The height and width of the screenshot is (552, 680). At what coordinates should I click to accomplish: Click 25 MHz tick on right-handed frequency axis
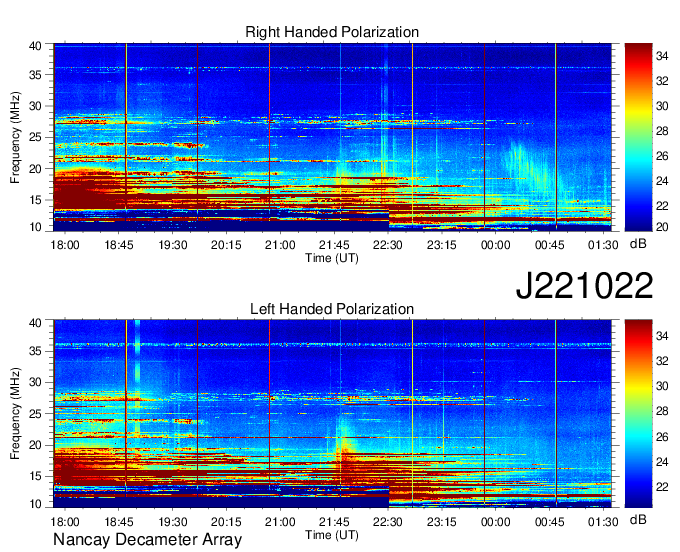(35, 138)
